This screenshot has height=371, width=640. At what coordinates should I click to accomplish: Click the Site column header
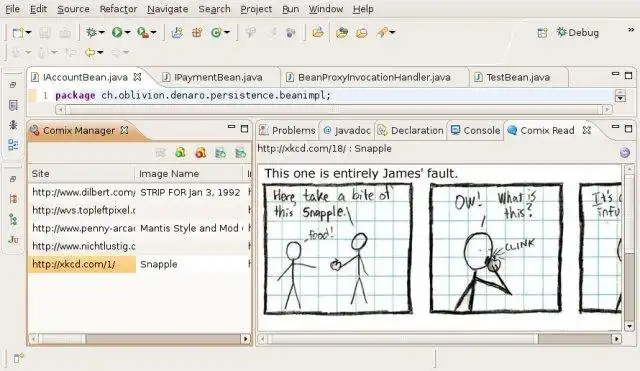click(81, 174)
